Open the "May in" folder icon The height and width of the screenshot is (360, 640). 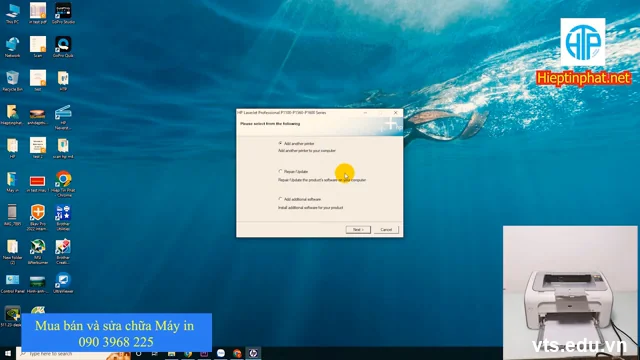[x=12, y=182]
